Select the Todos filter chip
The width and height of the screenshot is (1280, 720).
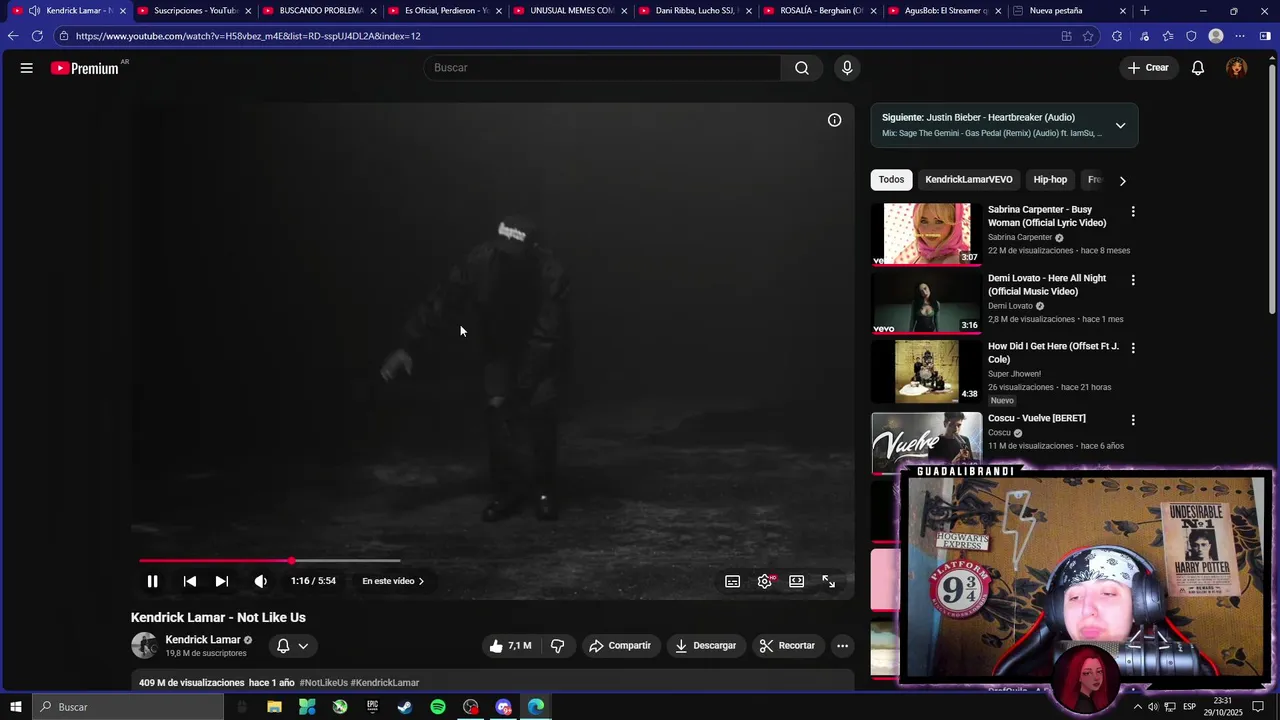[x=891, y=180]
